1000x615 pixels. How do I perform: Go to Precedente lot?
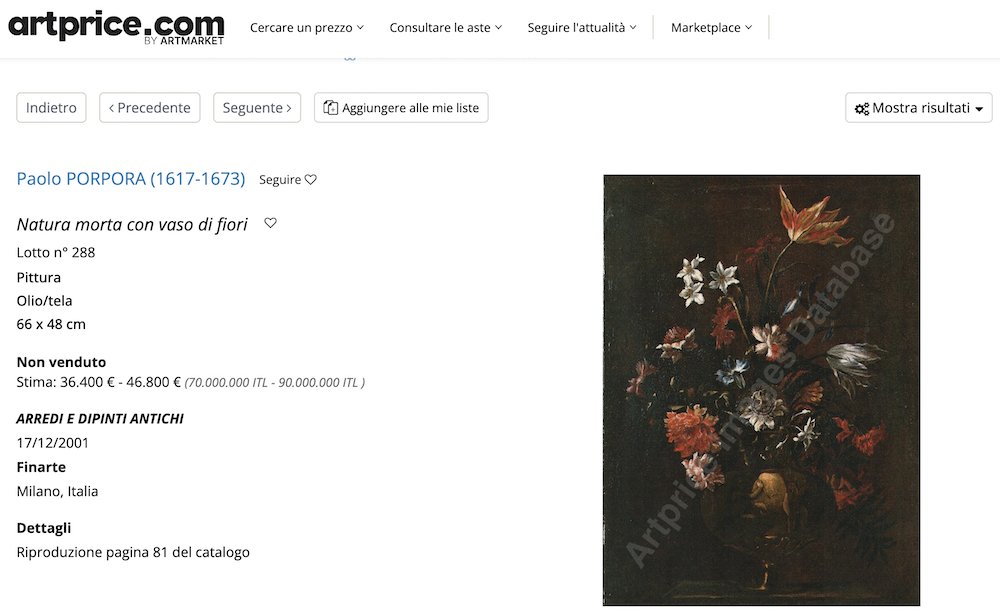(x=150, y=108)
